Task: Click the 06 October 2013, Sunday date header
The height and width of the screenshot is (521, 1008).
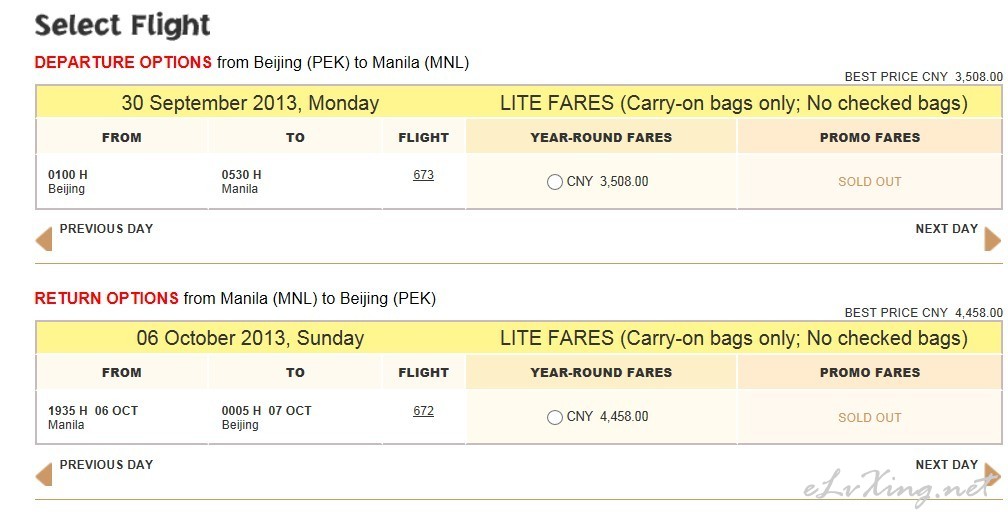Action: (250, 338)
